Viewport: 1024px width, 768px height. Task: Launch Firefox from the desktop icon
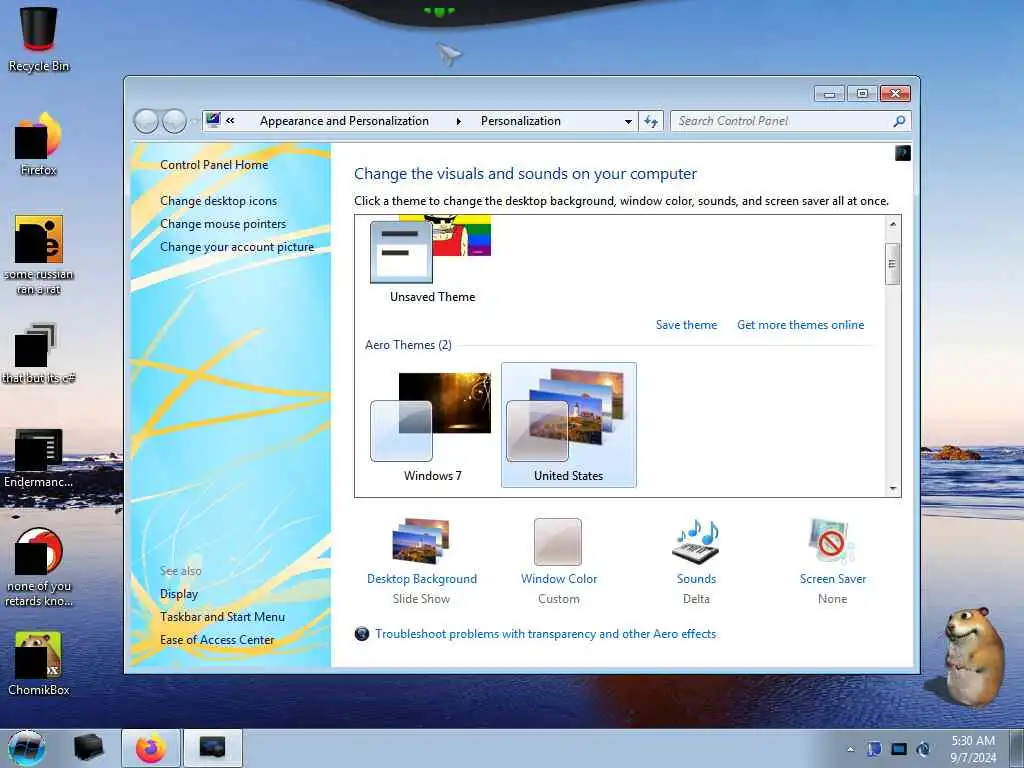(39, 145)
